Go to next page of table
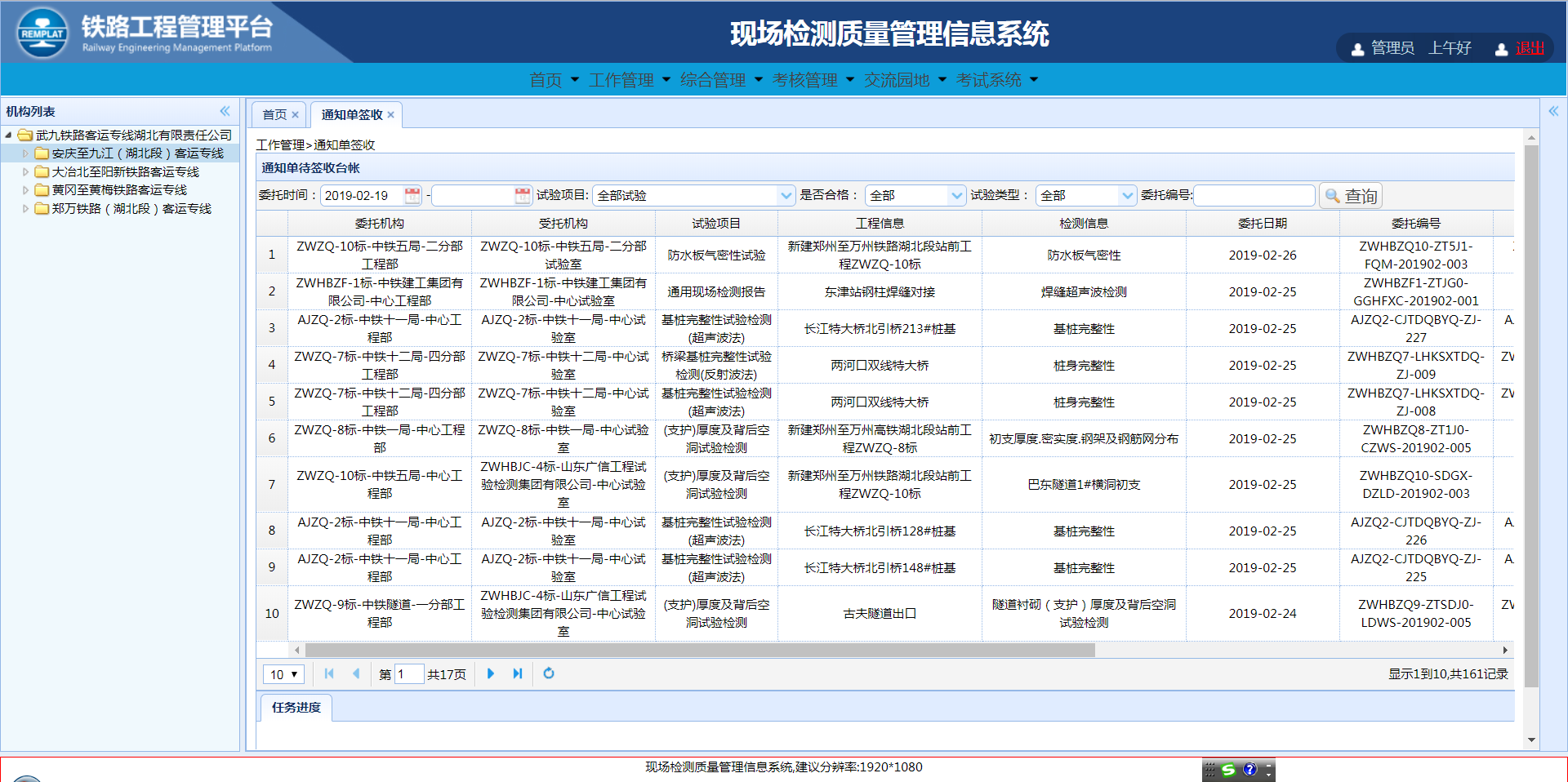This screenshot has height=782, width=1568. pos(491,673)
